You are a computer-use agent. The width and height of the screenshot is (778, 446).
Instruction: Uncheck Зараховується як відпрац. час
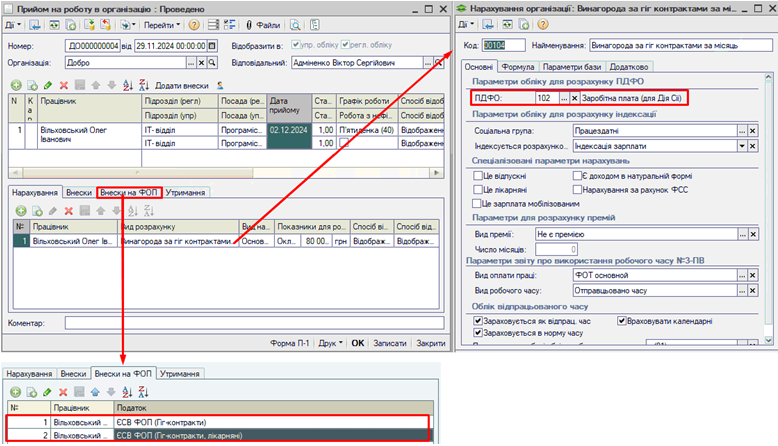tap(476, 321)
